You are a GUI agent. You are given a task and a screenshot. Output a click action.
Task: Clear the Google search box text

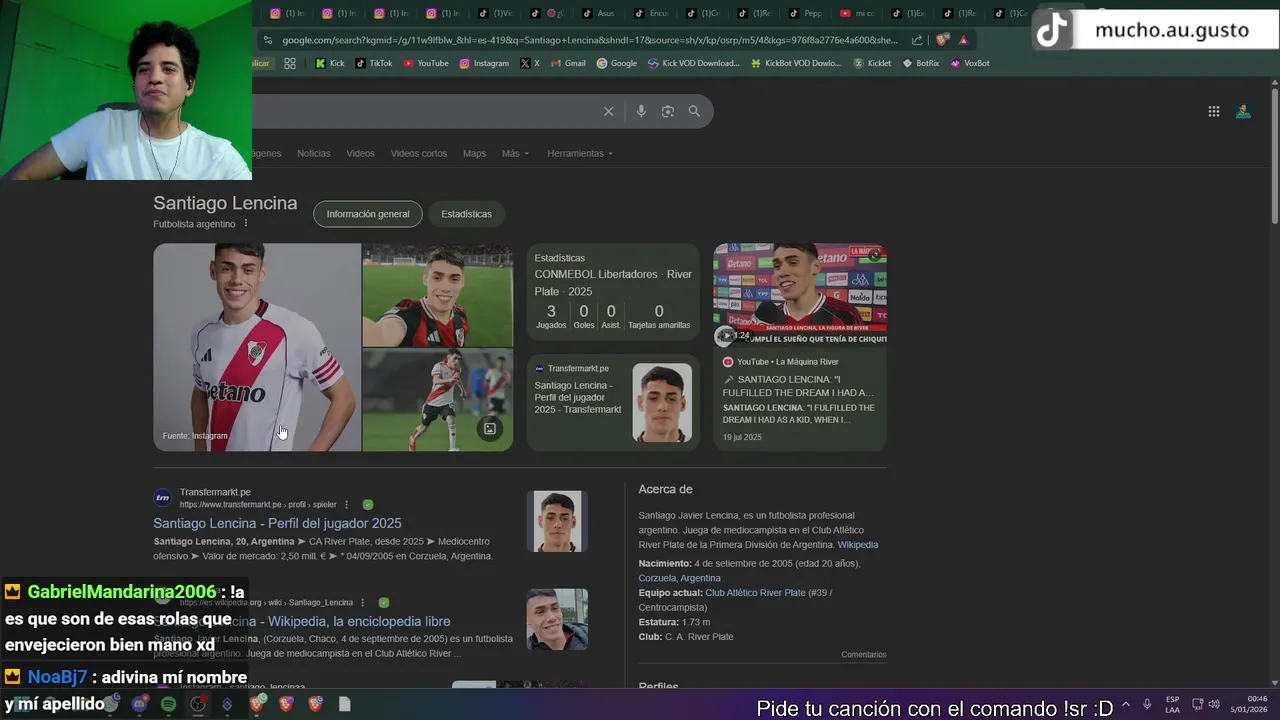click(x=608, y=111)
